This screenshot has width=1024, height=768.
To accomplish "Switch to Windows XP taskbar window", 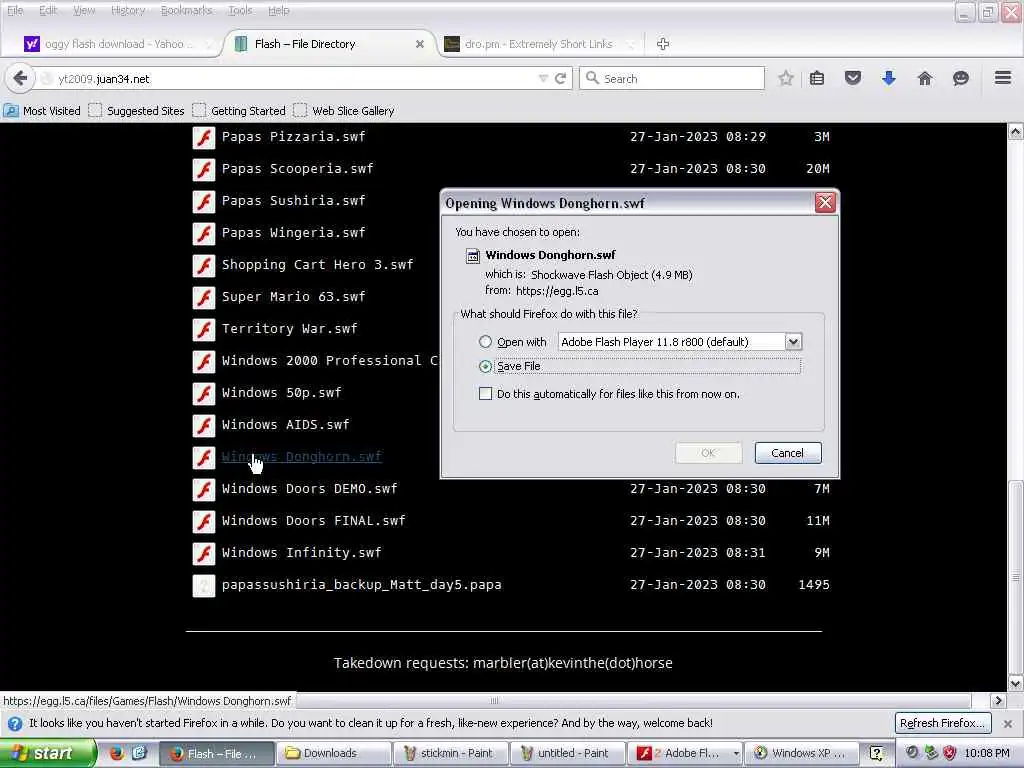I will click(799, 753).
